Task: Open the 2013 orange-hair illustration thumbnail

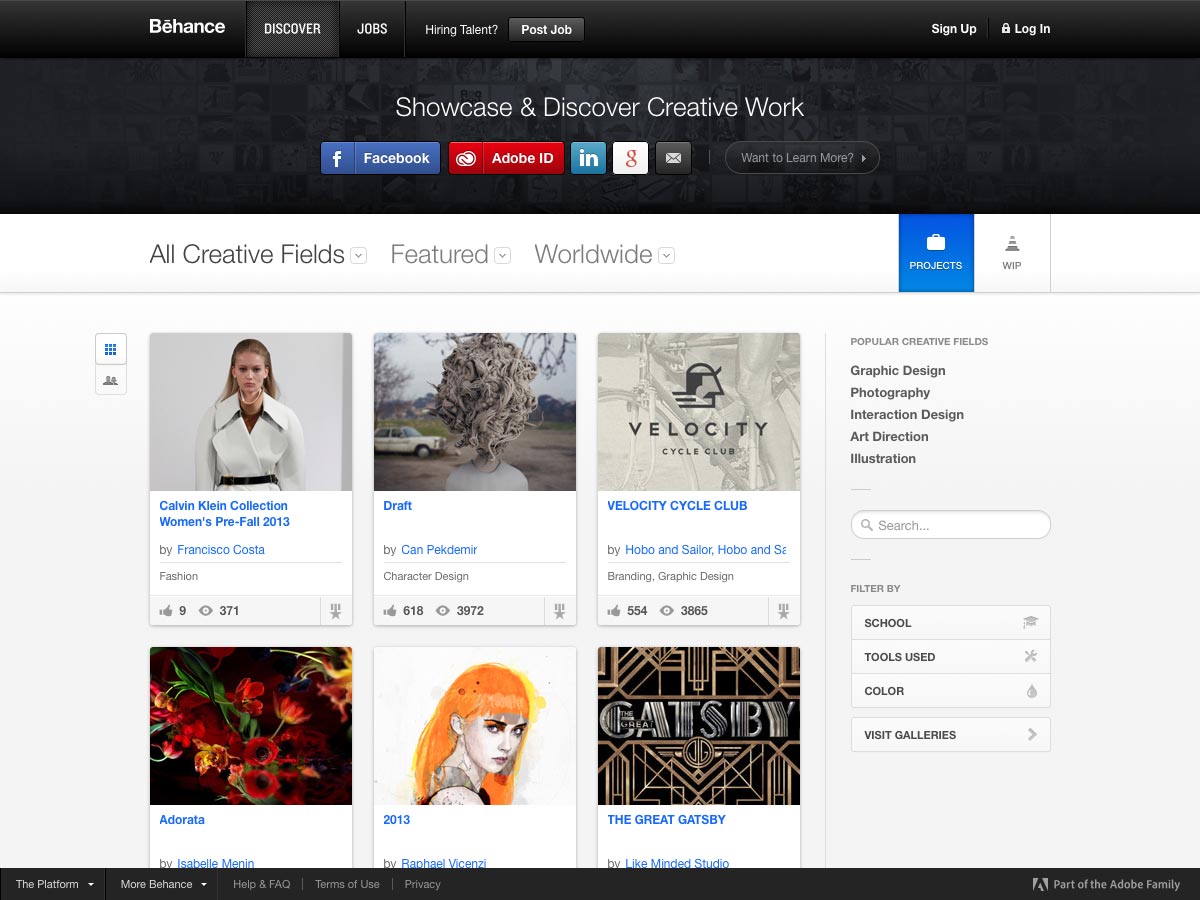Action: pyautogui.click(x=475, y=726)
